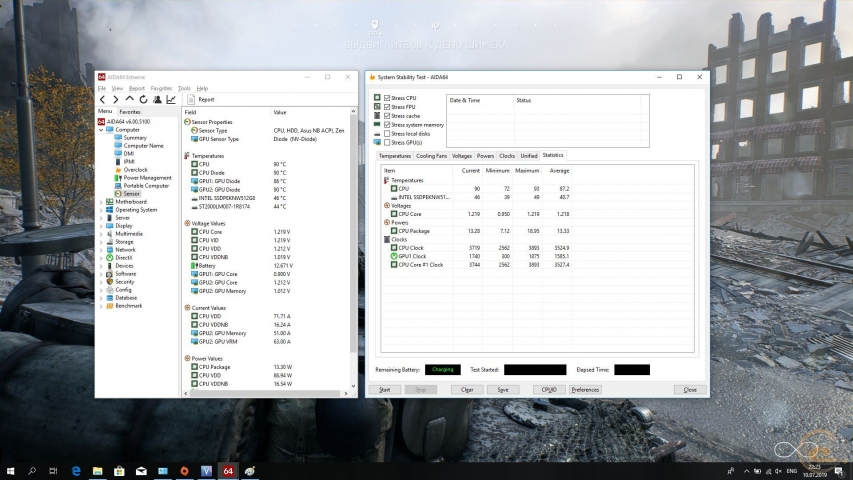Open the Windows Start menu

(10, 471)
